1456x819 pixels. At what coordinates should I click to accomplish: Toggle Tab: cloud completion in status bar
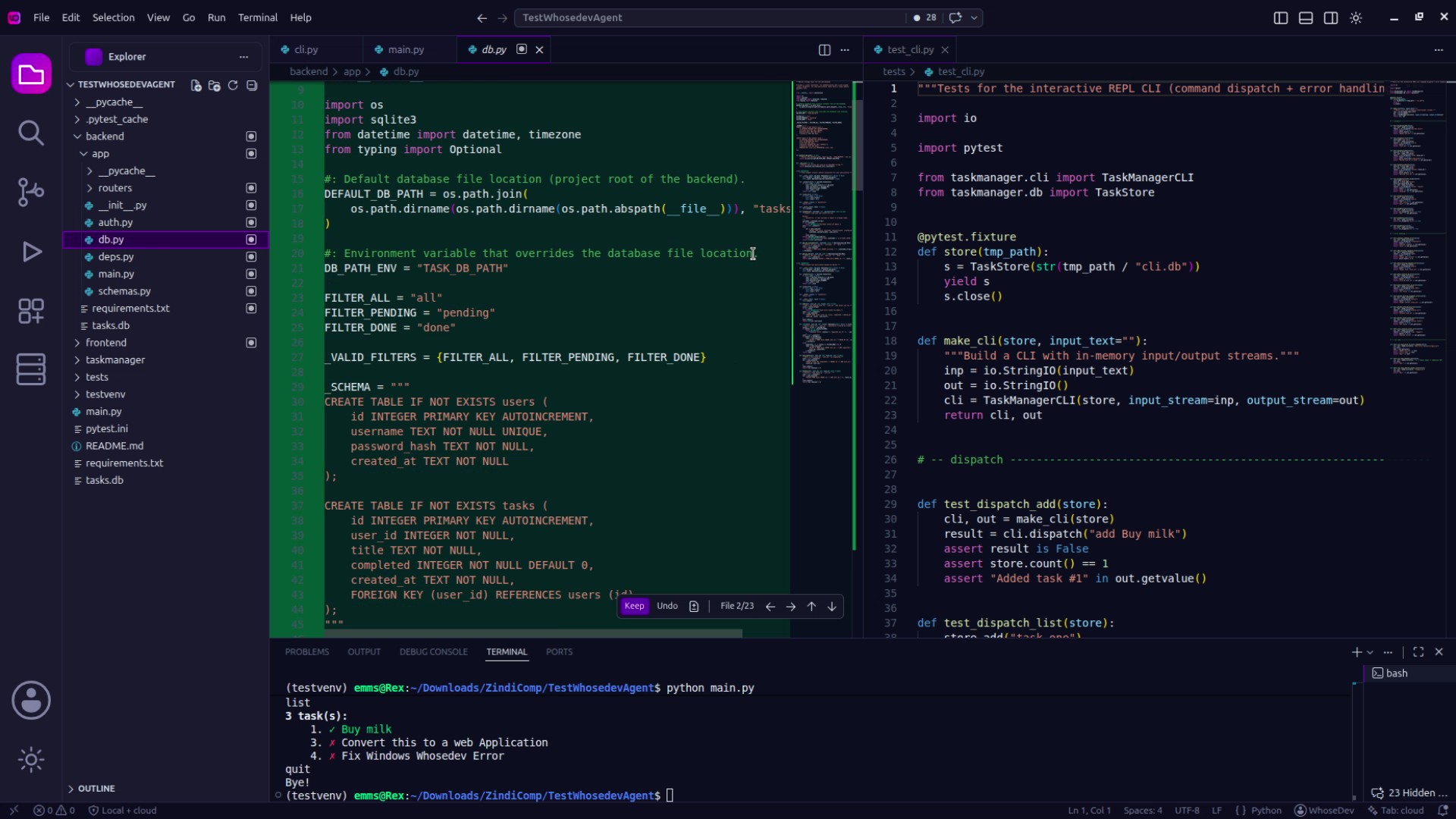(1396, 811)
